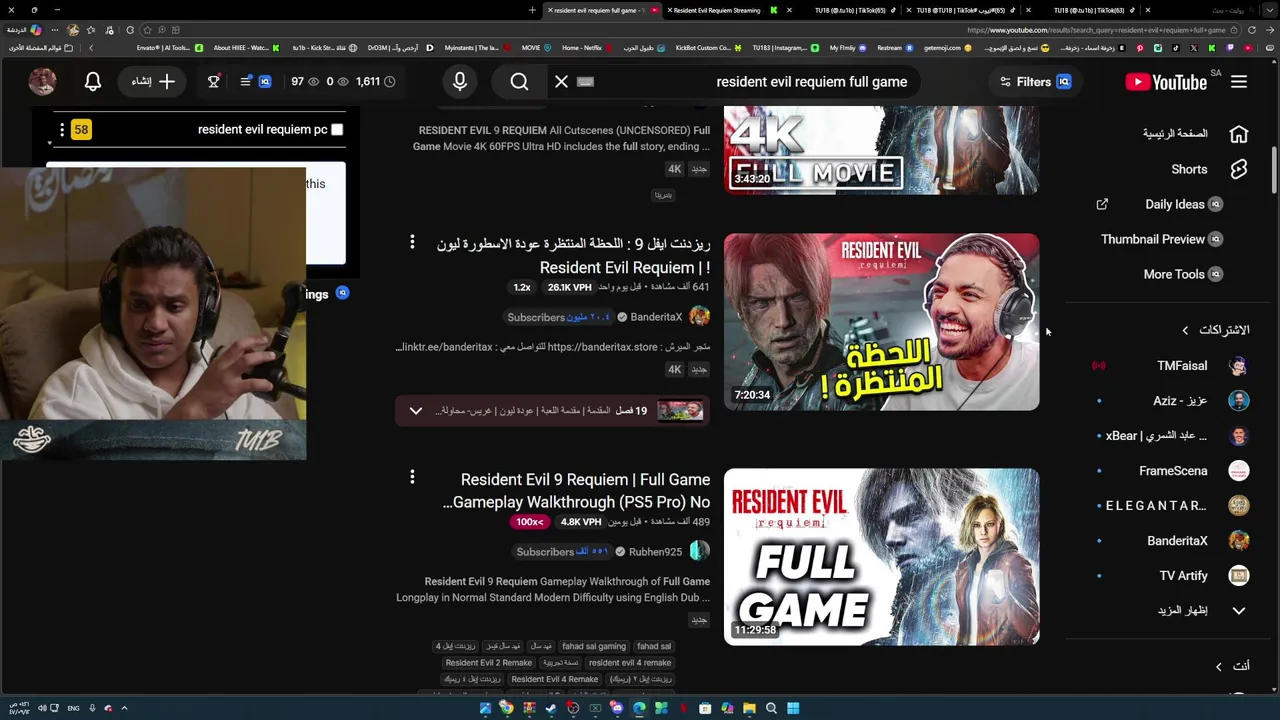Open Chrome from taskbar
Screen dimensions: 1280x720
(x=507, y=708)
